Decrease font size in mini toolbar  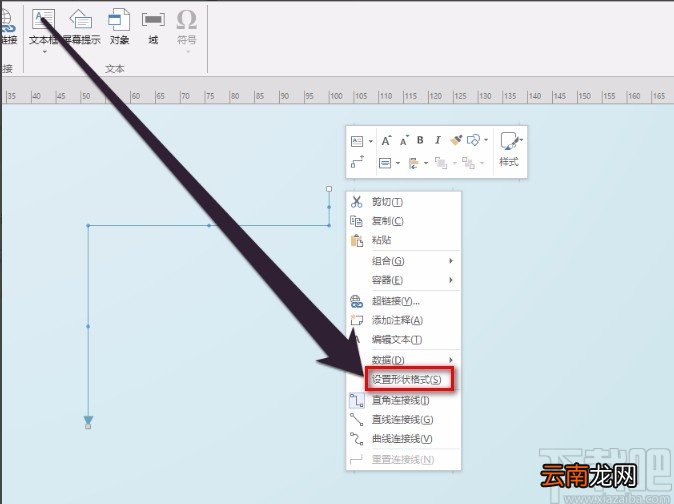pos(404,141)
